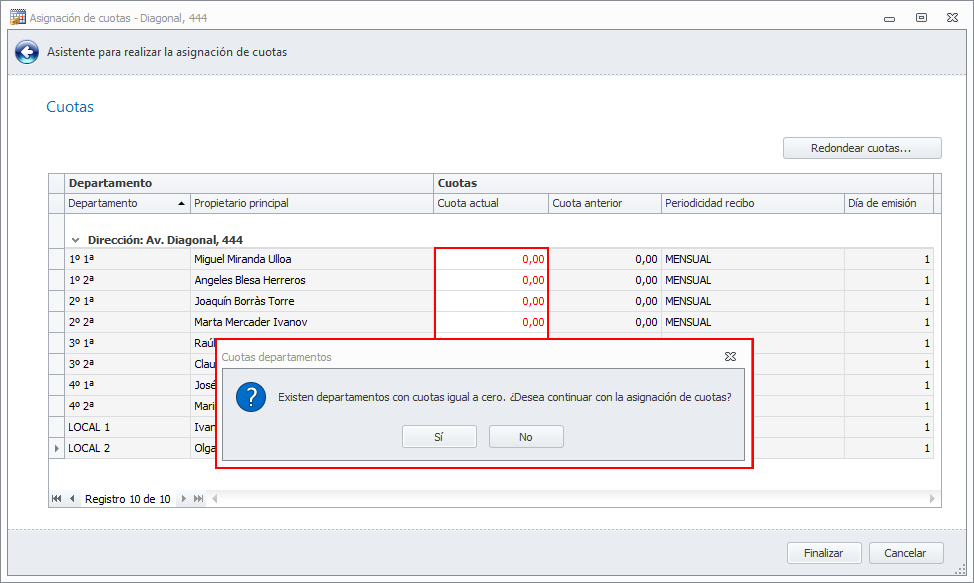Edit Cuota actual for Angeles Blesa Herreros
The height and width of the screenshot is (583, 974).
click(x=491, y=281)
